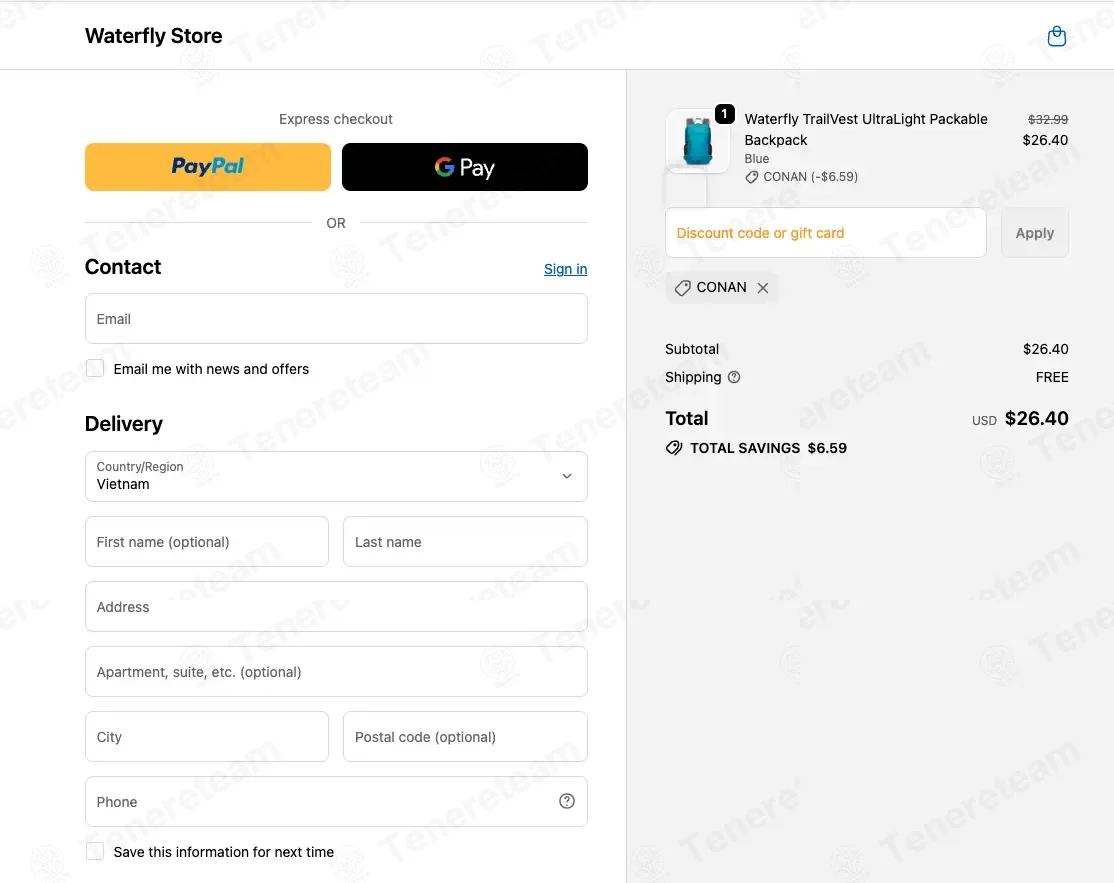Open the shopping bag cart icon
Viewport: 1114px width, 883px height.
click(1056, 36)
